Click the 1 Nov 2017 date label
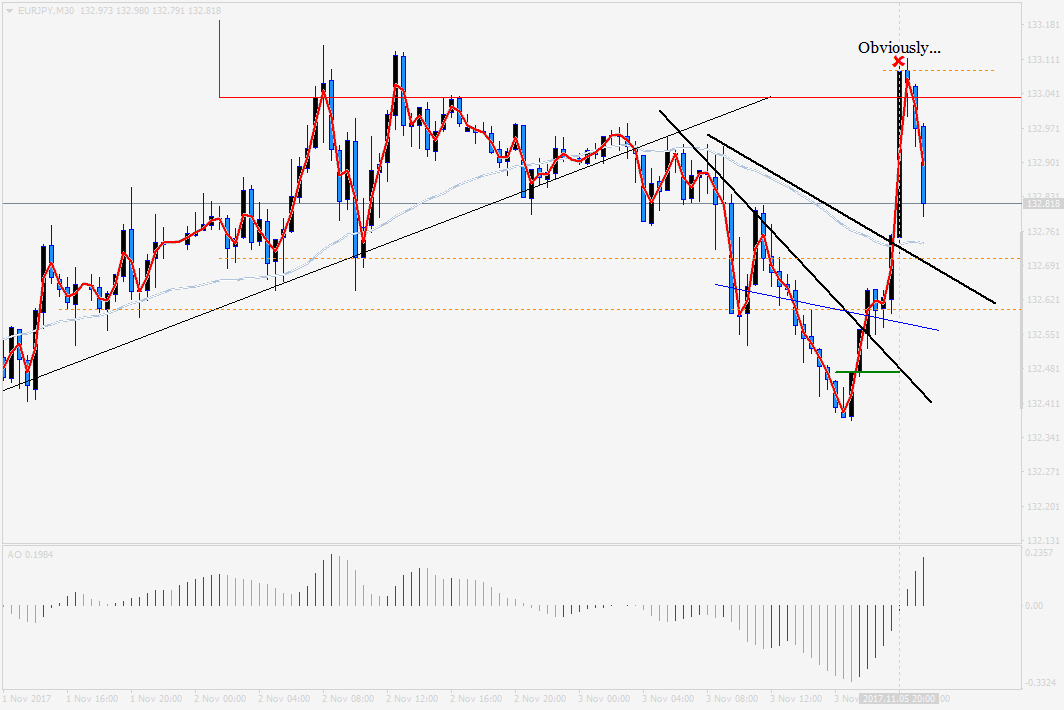Screen dimensions: 1064x710 24,698
